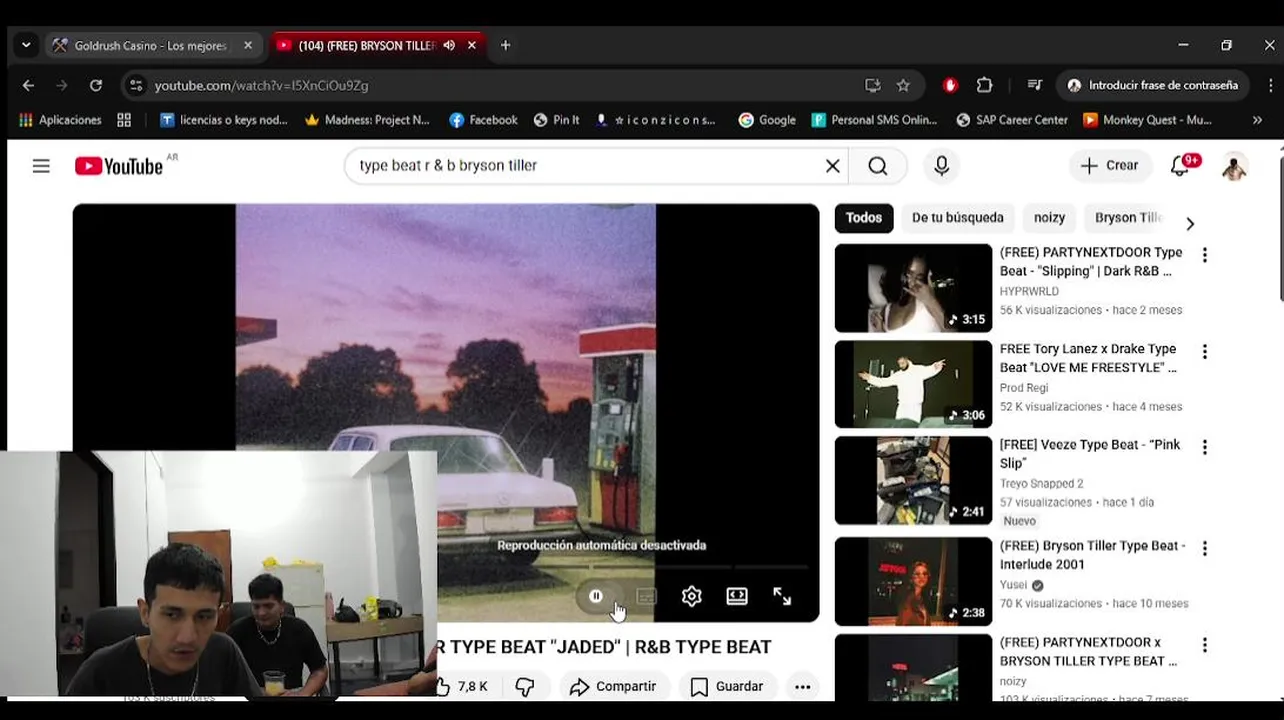Image resolution: width=1284 pixels, height=720 pixels.
Task: Clear the search box with the X
Action: [832, 166]
